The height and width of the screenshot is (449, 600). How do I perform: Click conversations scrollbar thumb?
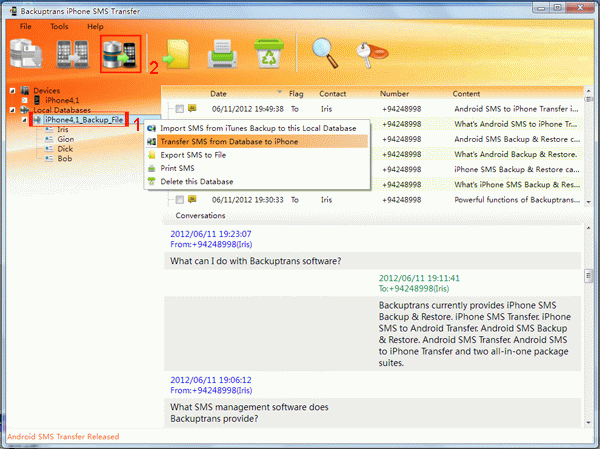click(x=589, y=276)
